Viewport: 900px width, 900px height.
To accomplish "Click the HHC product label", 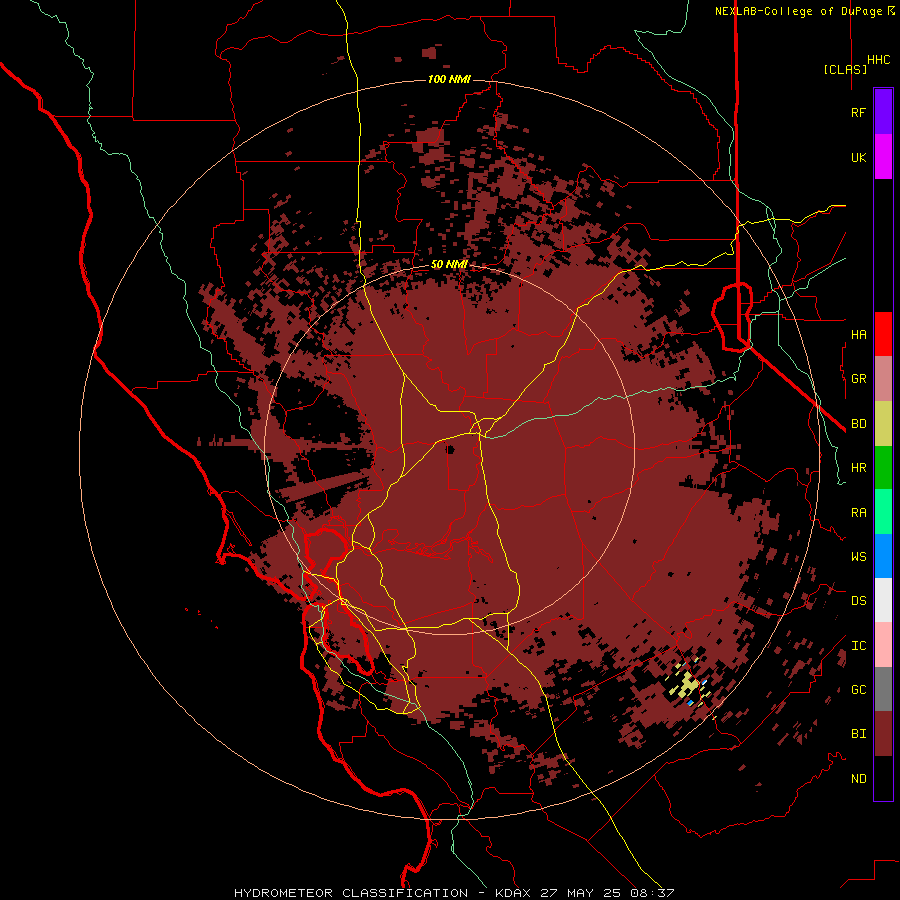I will 878,60.
